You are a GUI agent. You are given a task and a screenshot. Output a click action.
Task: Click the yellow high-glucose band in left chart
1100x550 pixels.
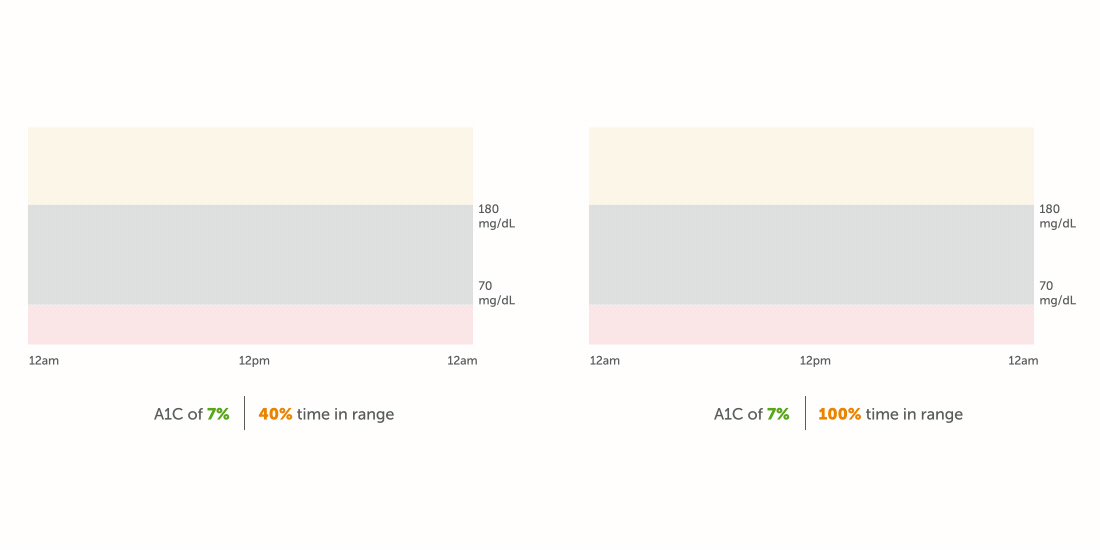coord(250,166)
